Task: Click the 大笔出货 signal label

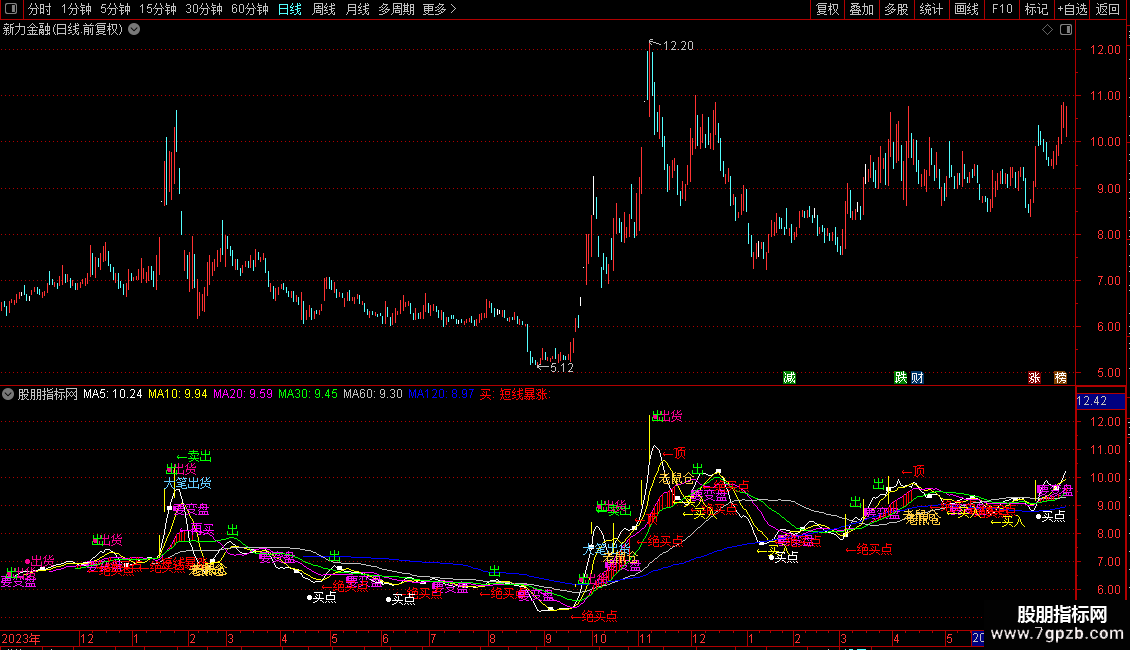Action: tap(187, 484)
